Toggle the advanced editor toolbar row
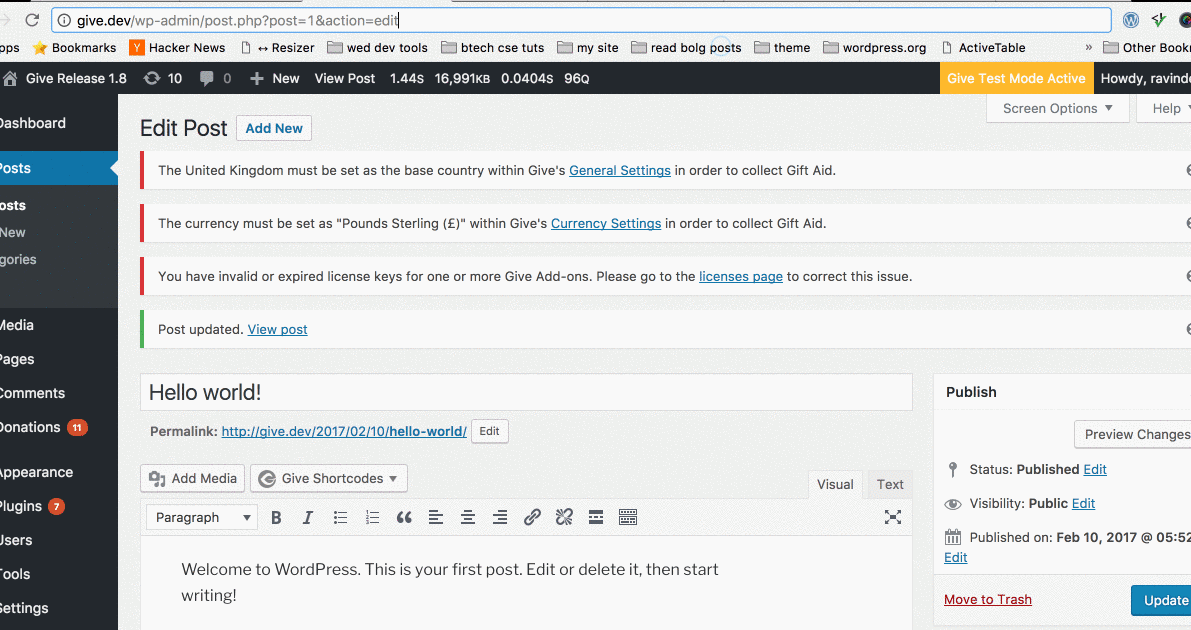 (627, 517)
